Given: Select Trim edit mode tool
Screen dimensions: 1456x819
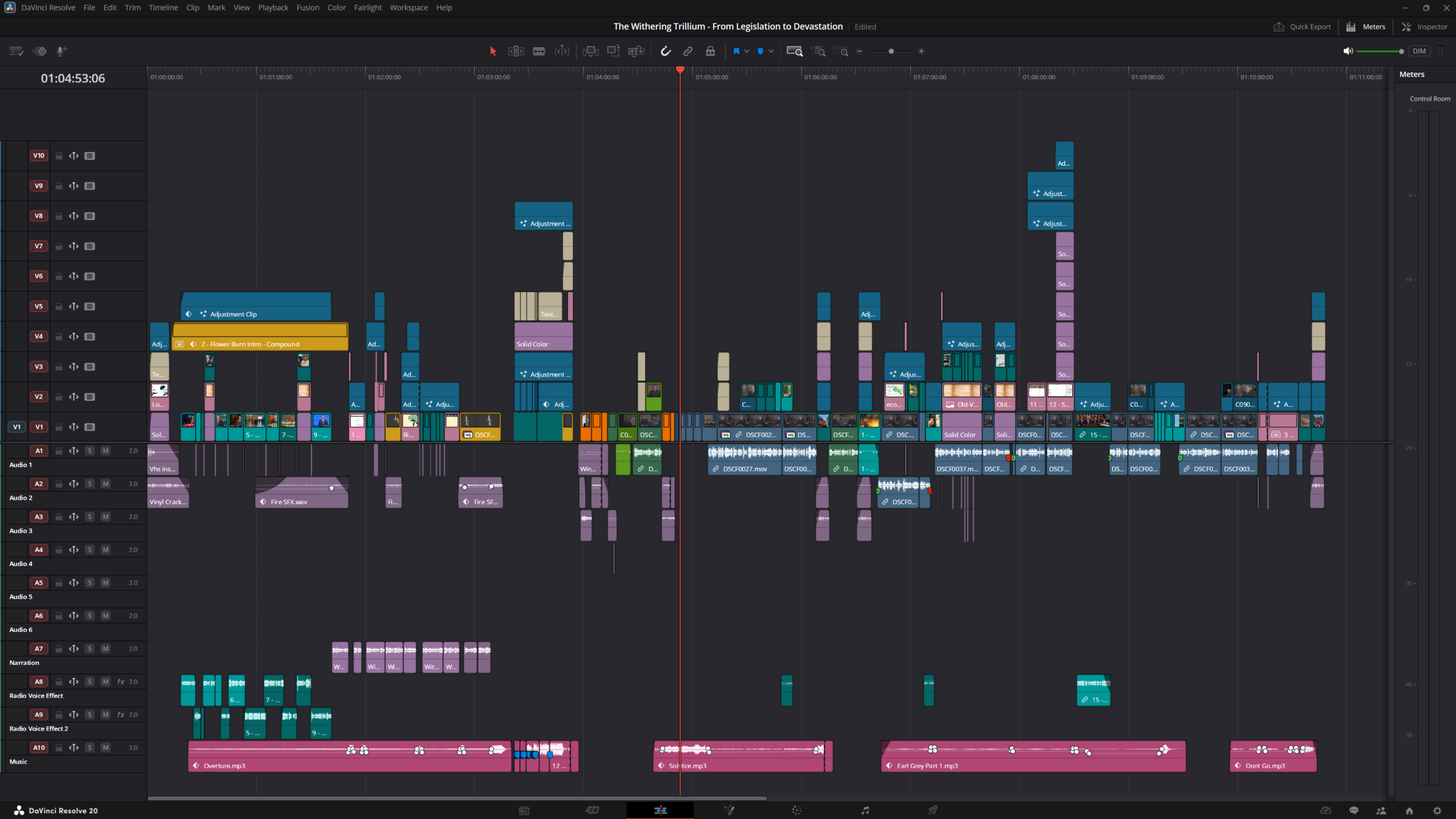Looking at the screenshot, I should point(516,51).
